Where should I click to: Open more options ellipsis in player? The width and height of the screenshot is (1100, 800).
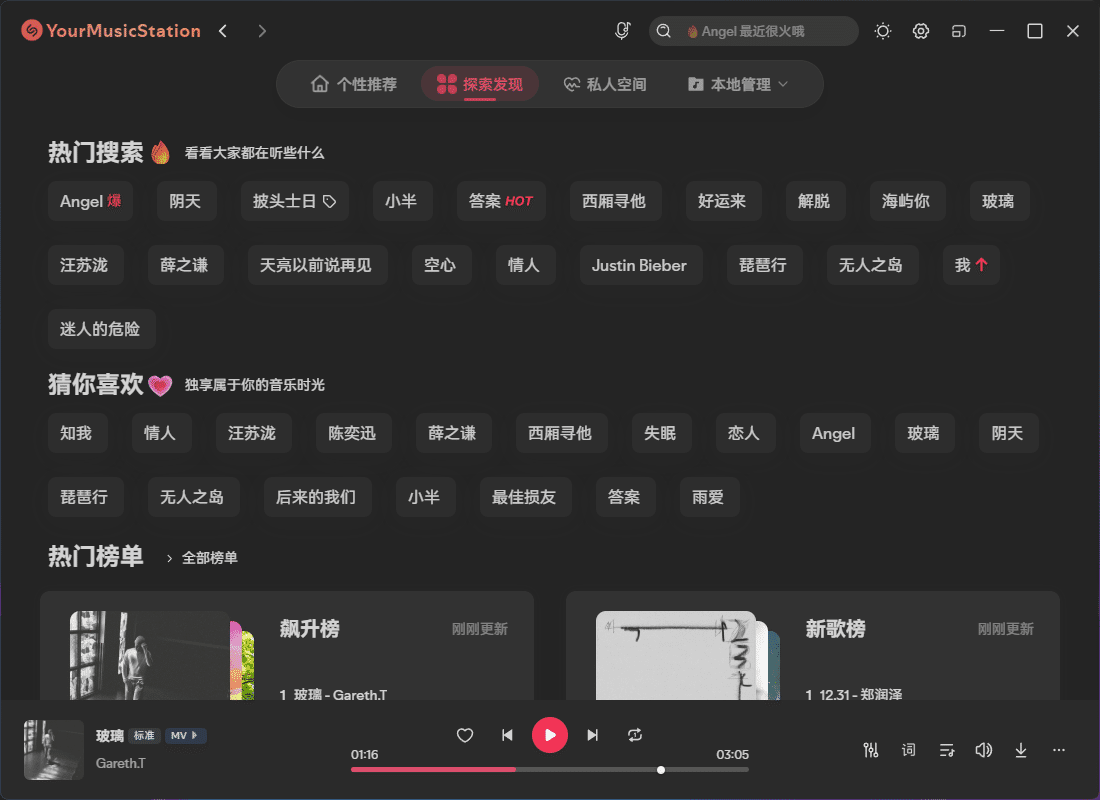[x=1059, y=750]
